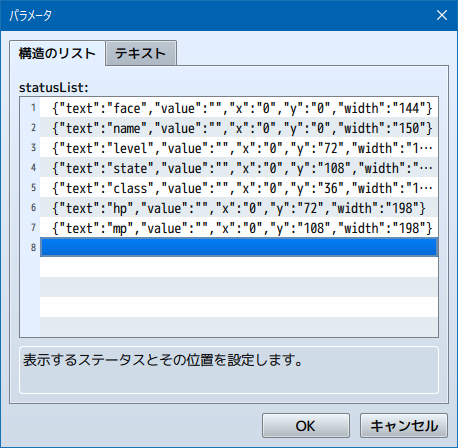Viewport: 458px width, 448px height.
Task: Click the キャンセル button
Action: click(x=404, y=426)
